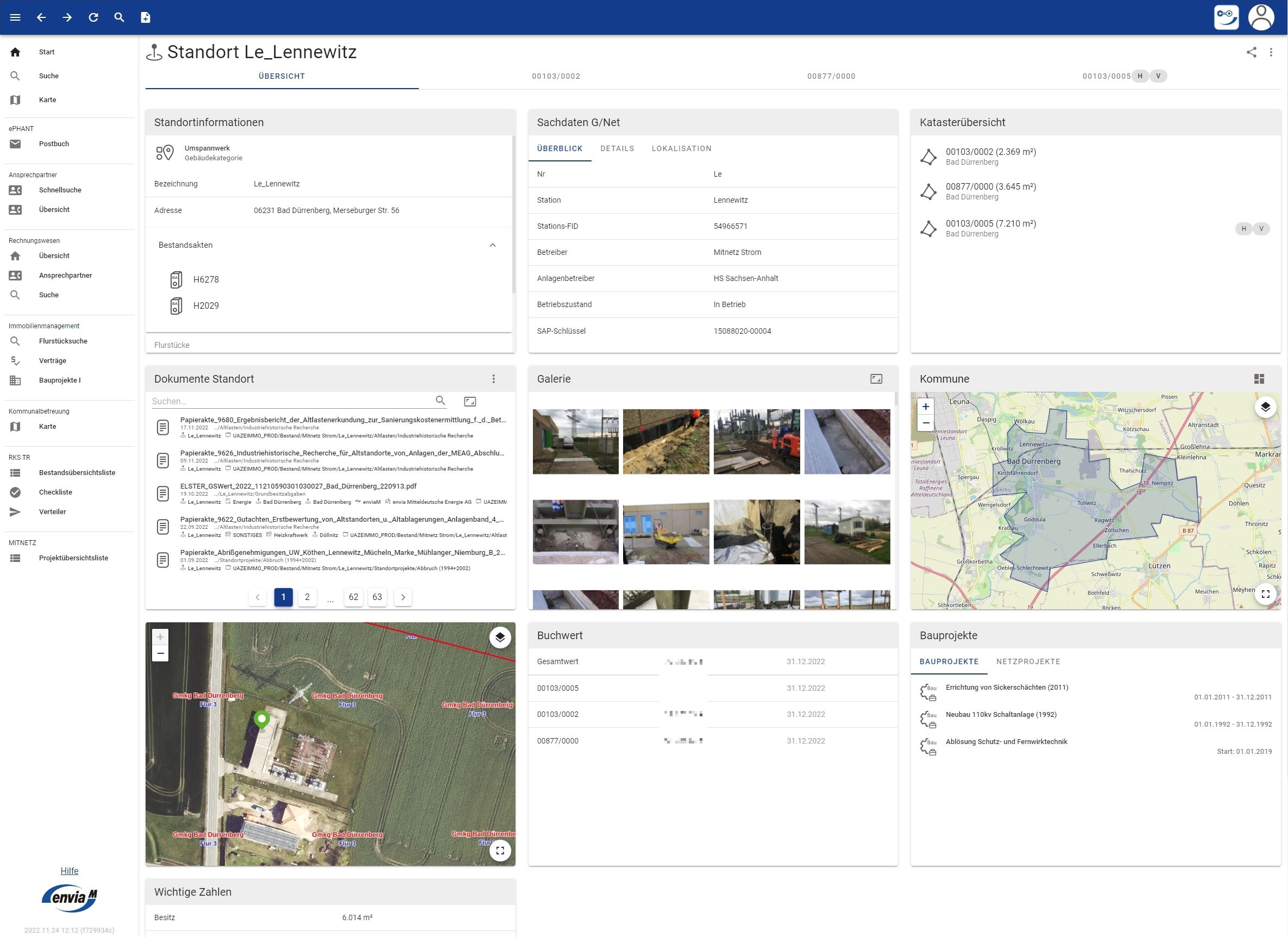Click the Hilfe link

click(x=70, y=871)
